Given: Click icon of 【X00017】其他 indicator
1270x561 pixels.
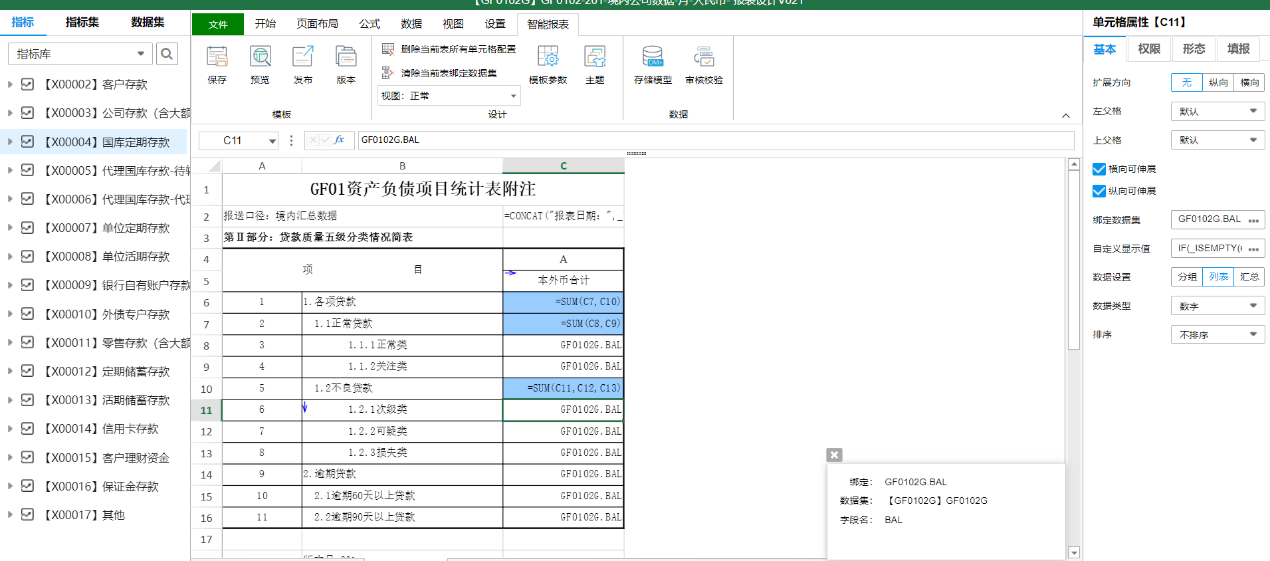Looking at the screenshot, I should (28, 515).
